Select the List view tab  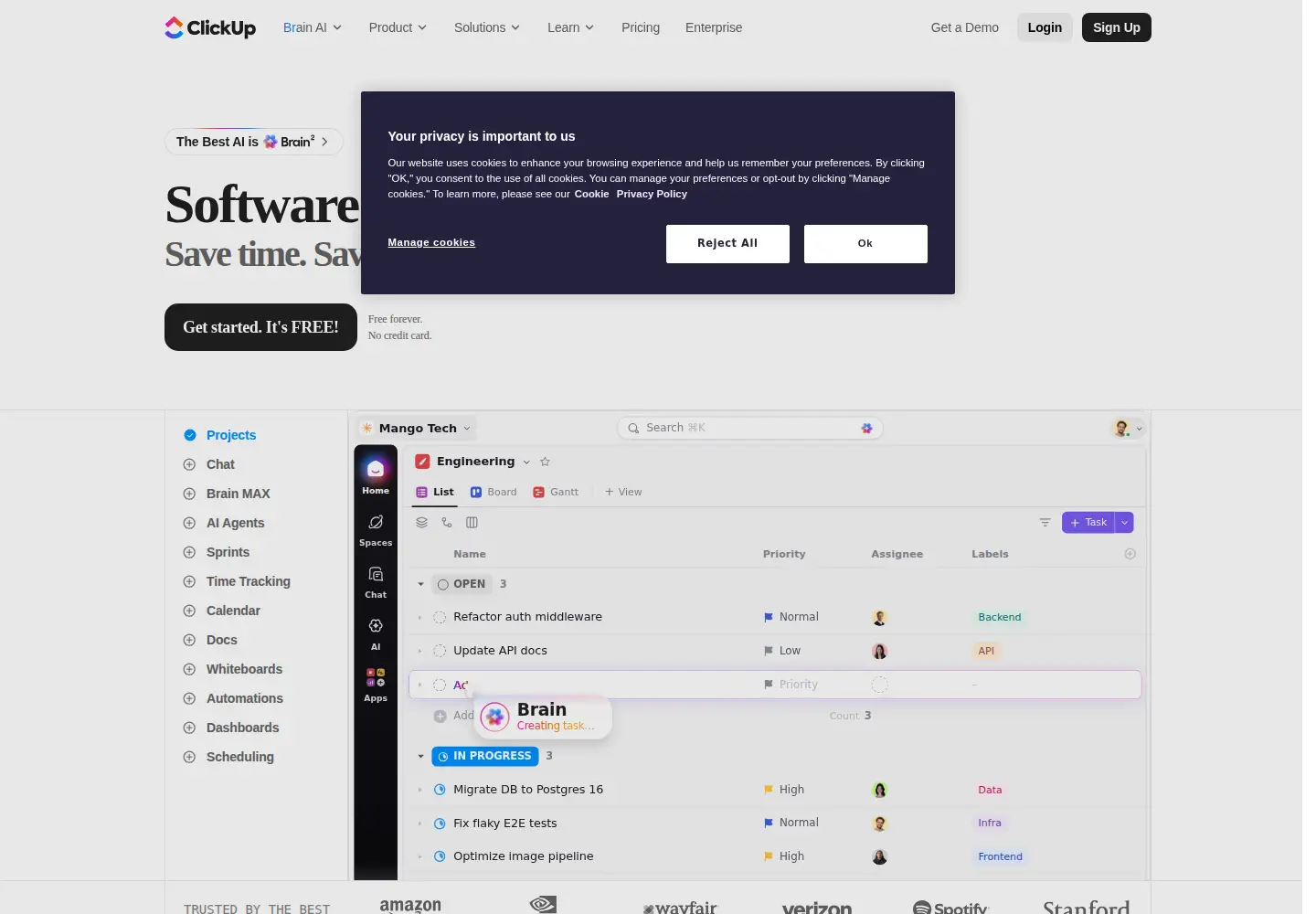(x=435, y=492)
